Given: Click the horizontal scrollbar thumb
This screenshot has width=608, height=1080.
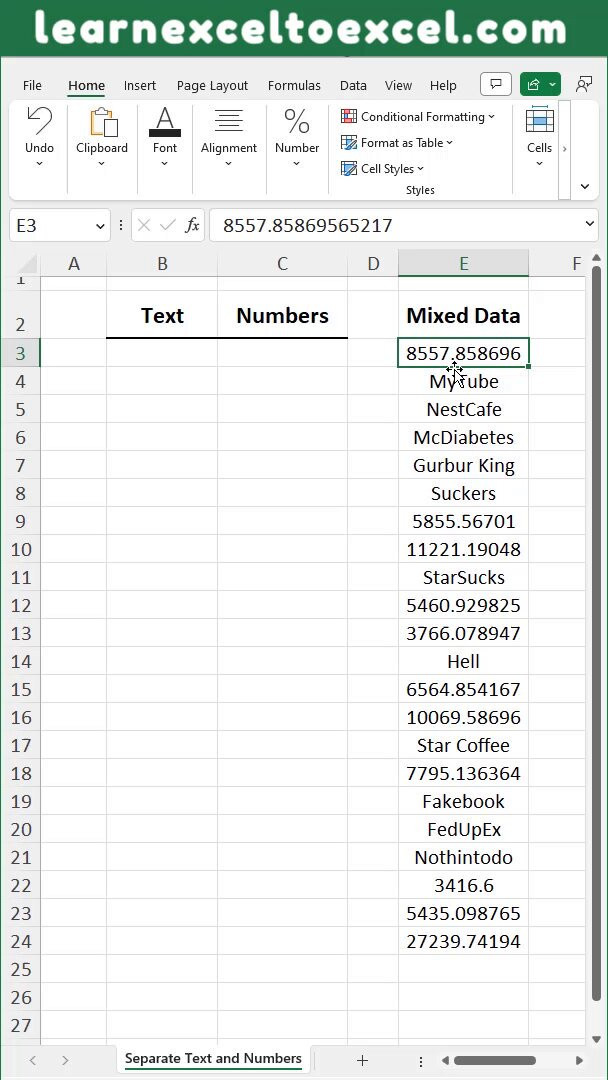Looking at the screenshot, I should pos(494,1061).
